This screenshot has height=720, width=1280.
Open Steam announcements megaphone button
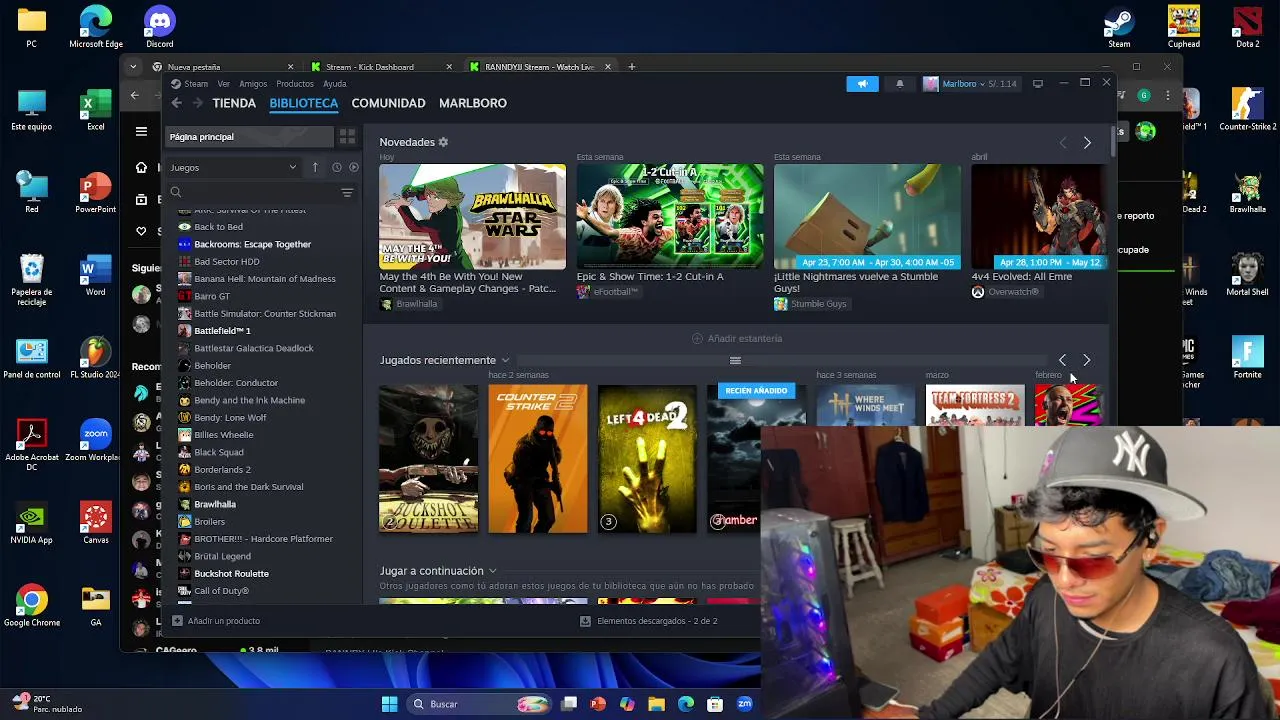click(x=862, y=84)
